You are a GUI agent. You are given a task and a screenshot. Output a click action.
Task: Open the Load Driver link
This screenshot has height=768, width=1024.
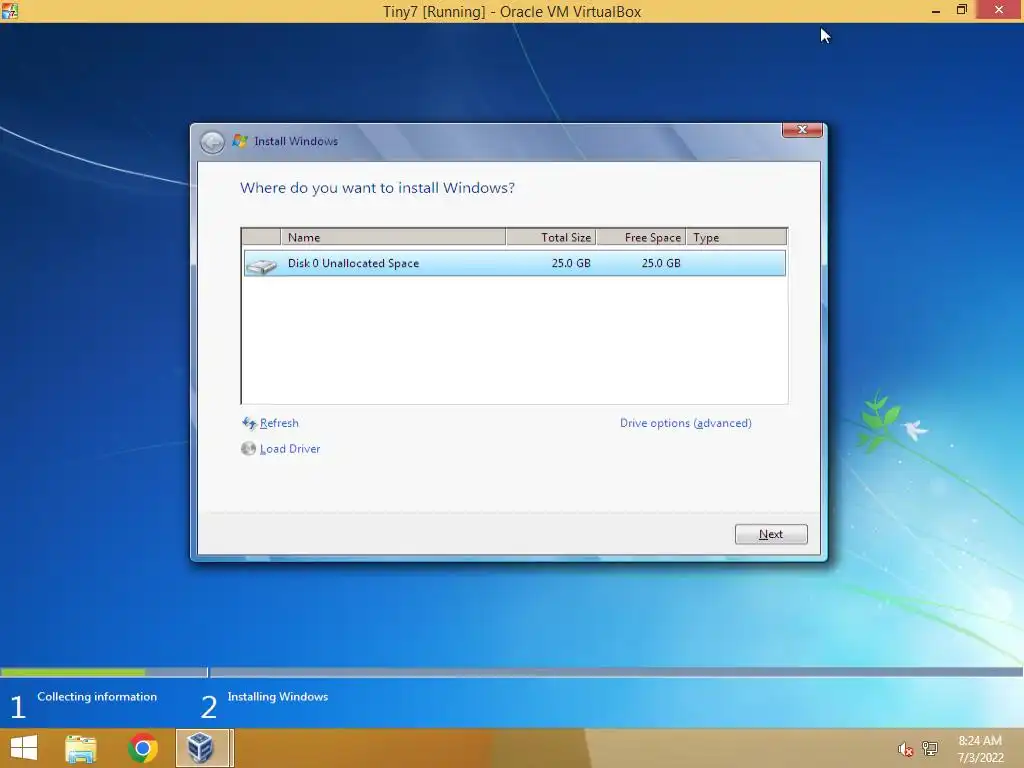click(x=290, y=449)
